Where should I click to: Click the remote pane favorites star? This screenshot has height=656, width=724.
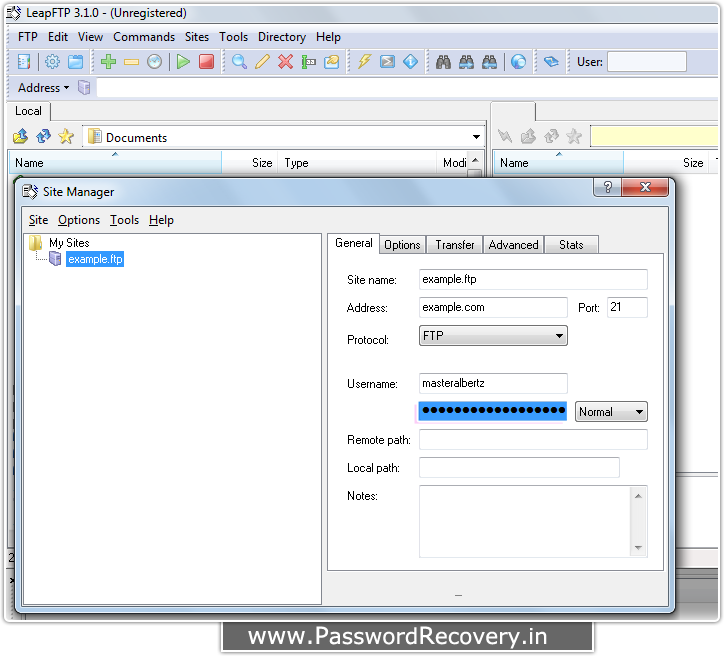[574, 136]
